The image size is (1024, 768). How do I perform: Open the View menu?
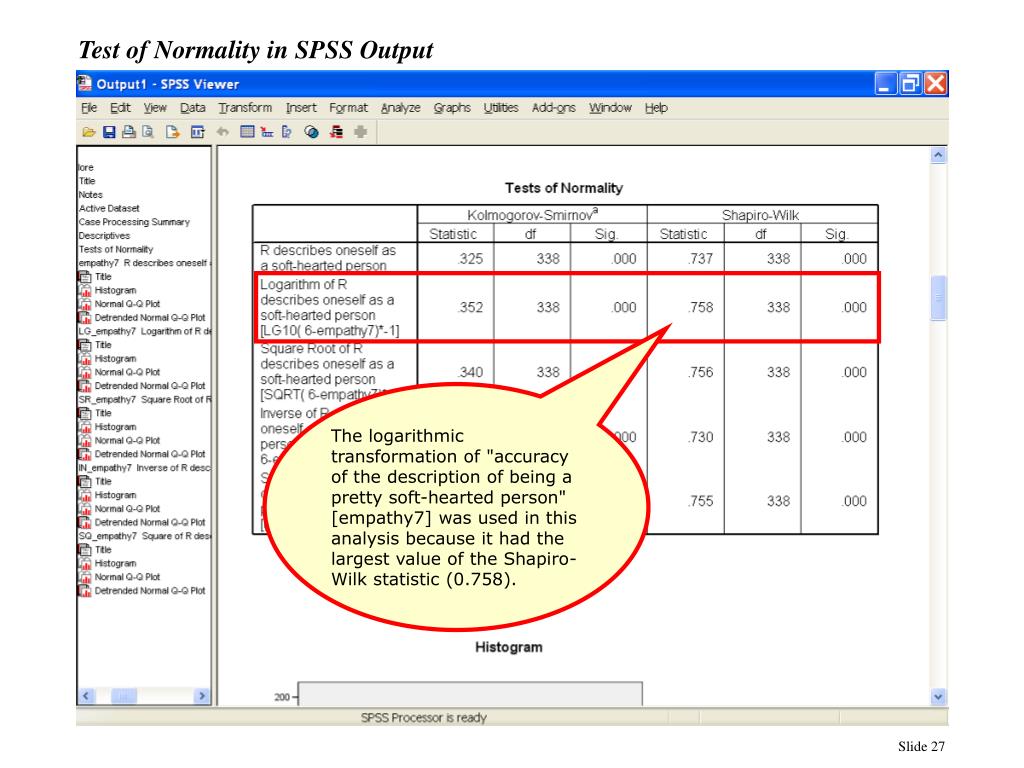click(x=155, y=108)
